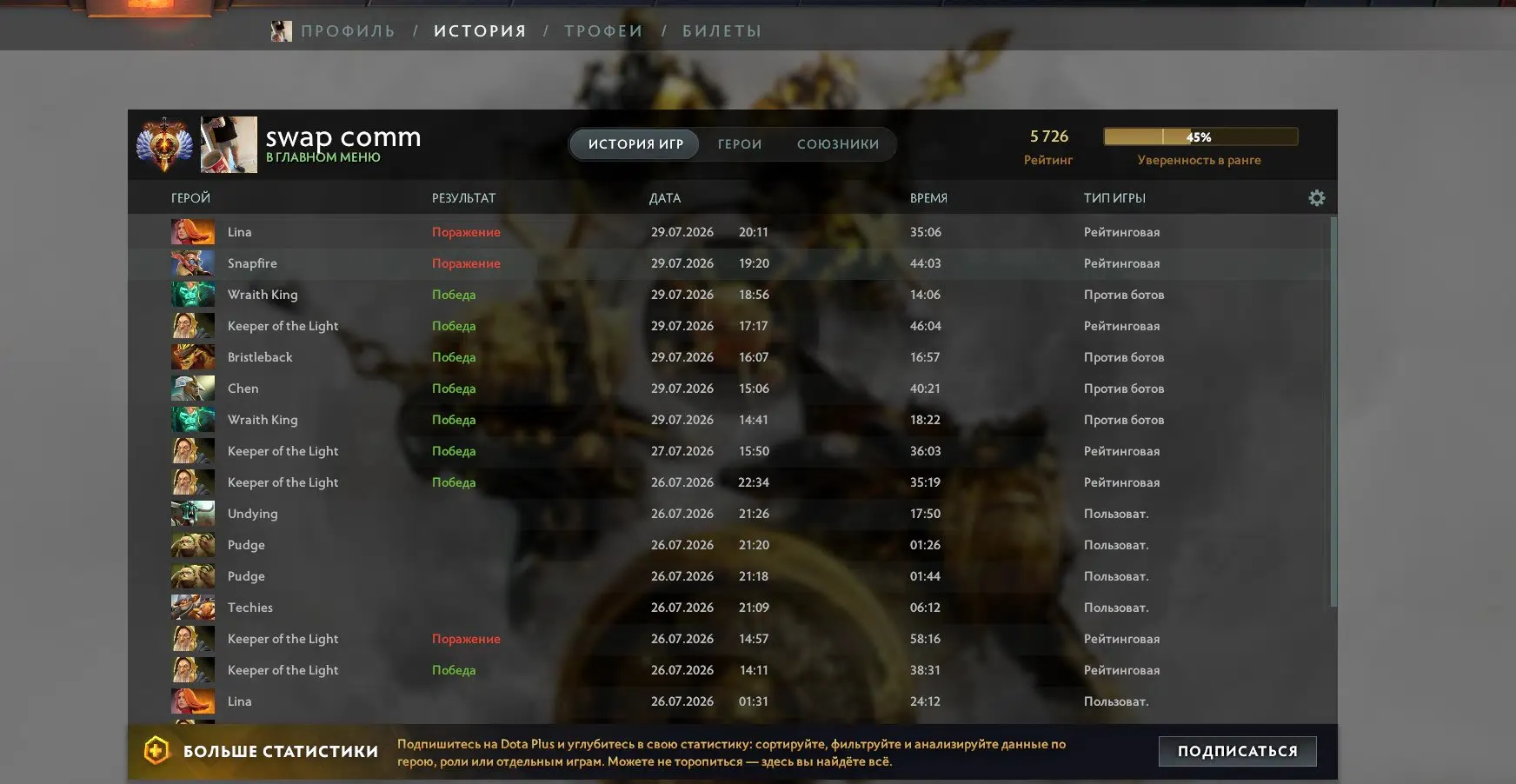Click the ПОДПИСАТЬСЯ button
This screenshot has width=1516, height=784.
1237,751
